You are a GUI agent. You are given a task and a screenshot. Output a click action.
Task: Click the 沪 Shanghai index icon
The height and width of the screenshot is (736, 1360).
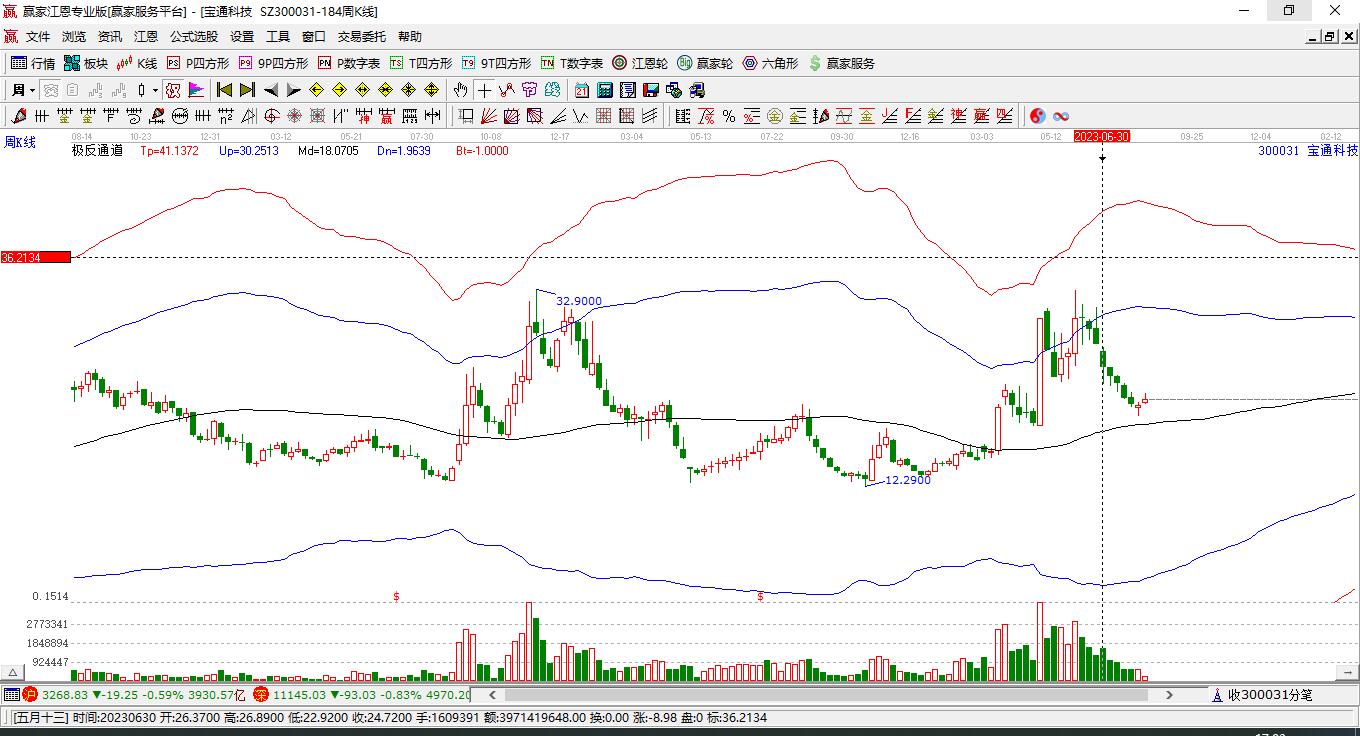point(30,694)
